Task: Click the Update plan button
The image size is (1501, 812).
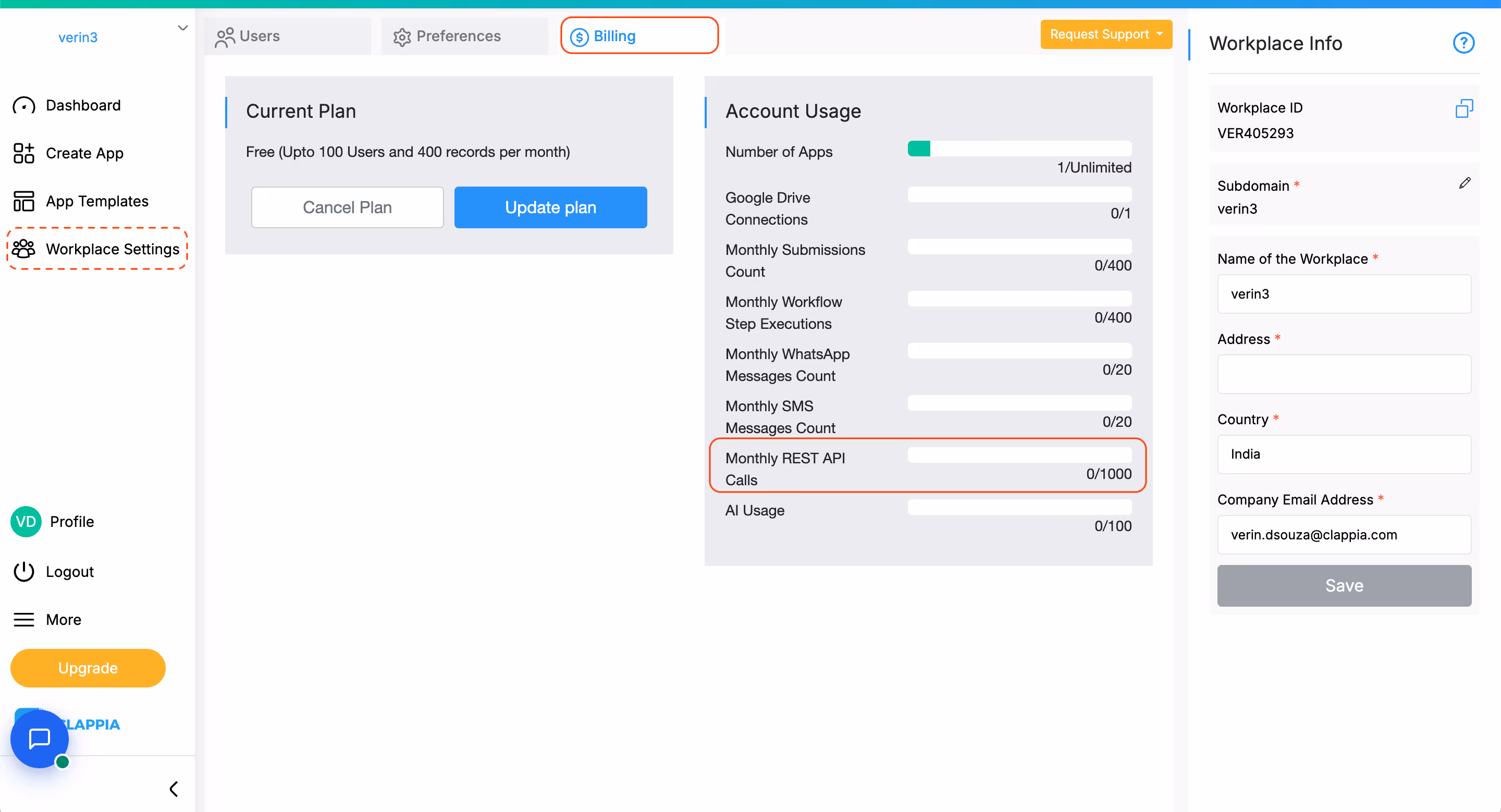Action: tap(550, 207)
